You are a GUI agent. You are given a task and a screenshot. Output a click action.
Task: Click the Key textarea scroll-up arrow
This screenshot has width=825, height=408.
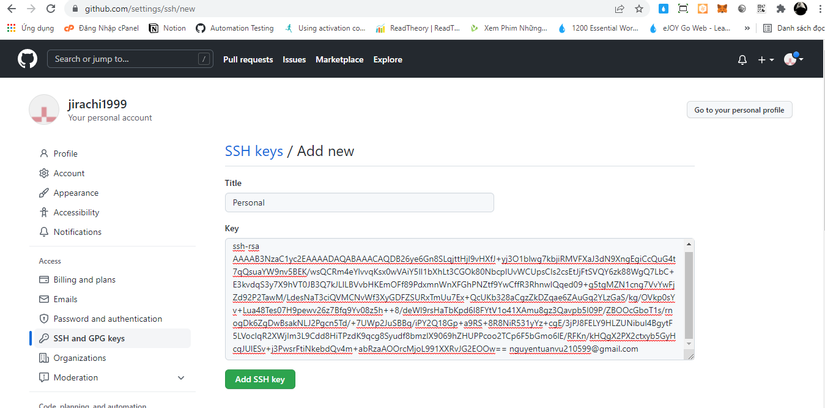[689, 244]
